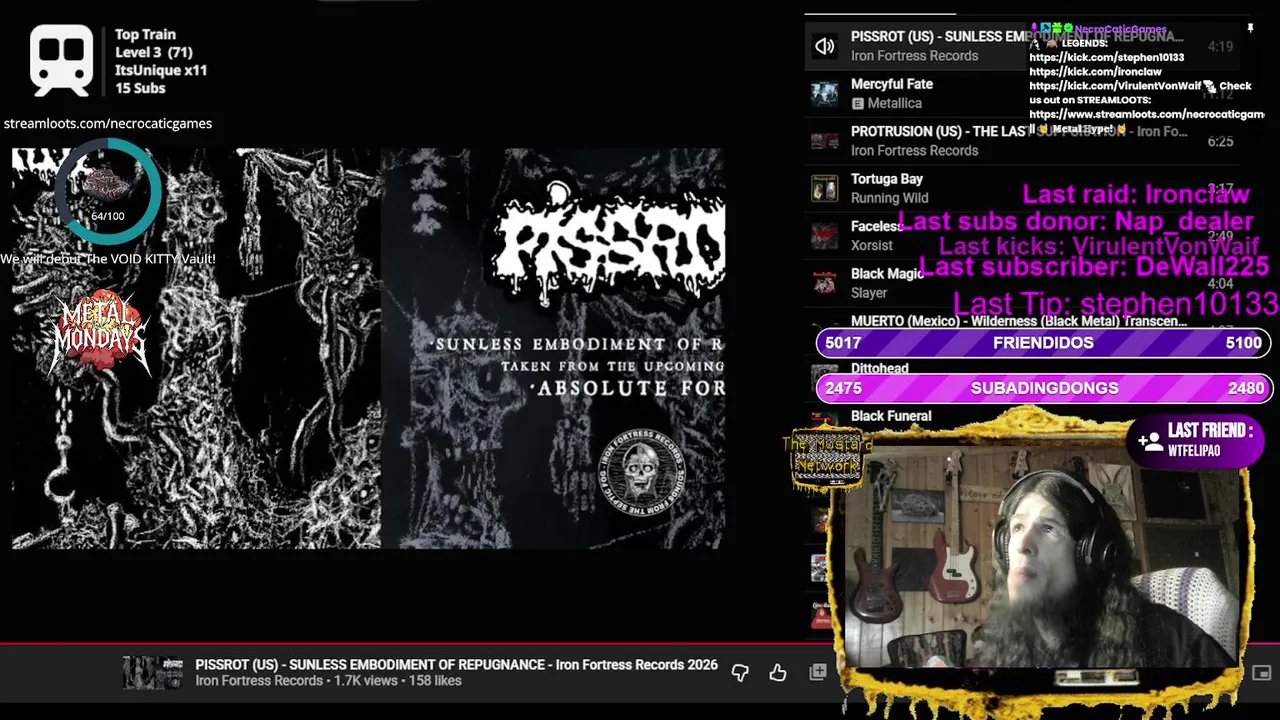This screenshot has height=720, width=1280.
Task: Click the Faceless track thumbnail in the queue
Action: pyautogui.click(x=824, y=236)
